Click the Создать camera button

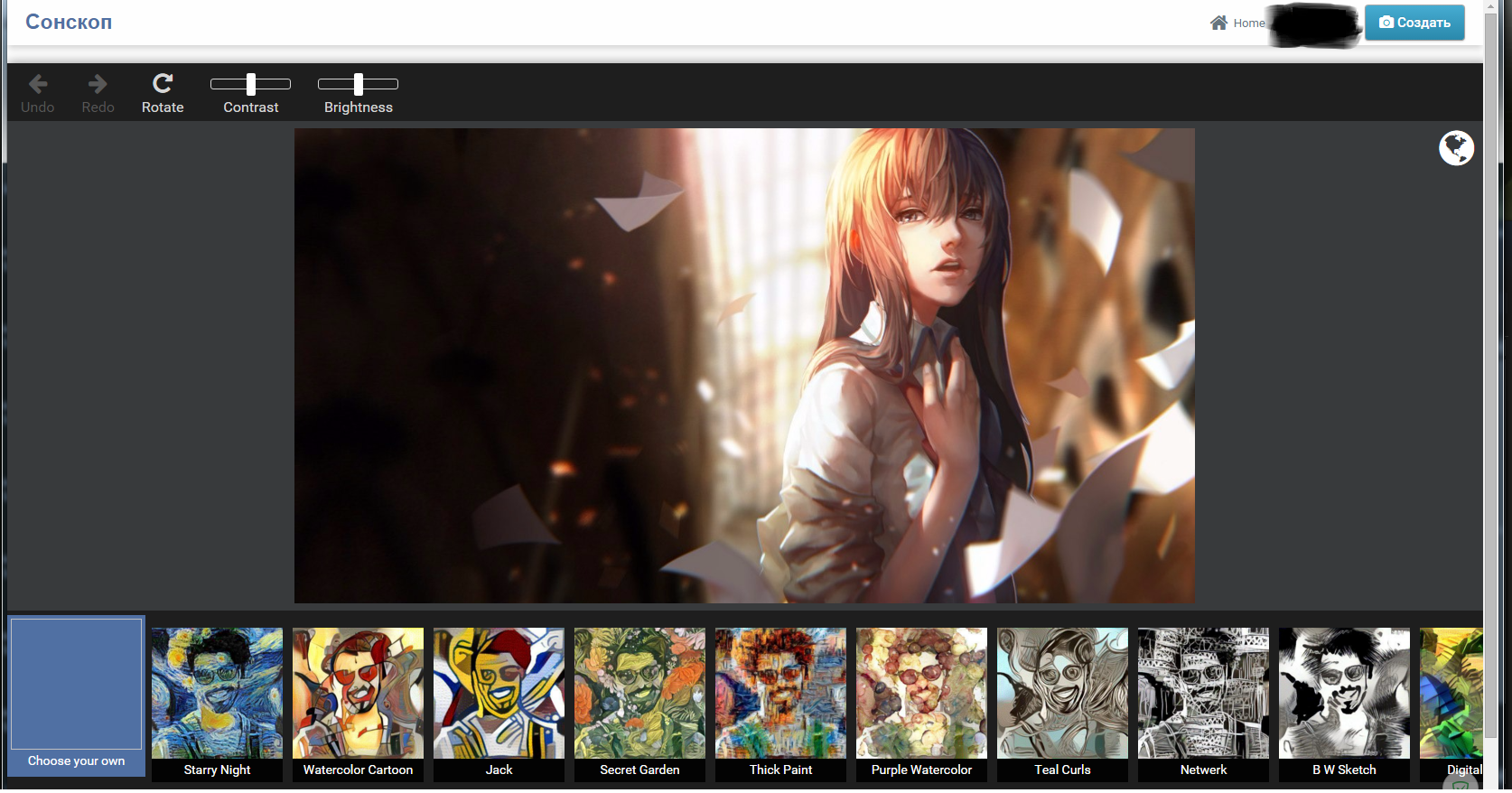1414,23
